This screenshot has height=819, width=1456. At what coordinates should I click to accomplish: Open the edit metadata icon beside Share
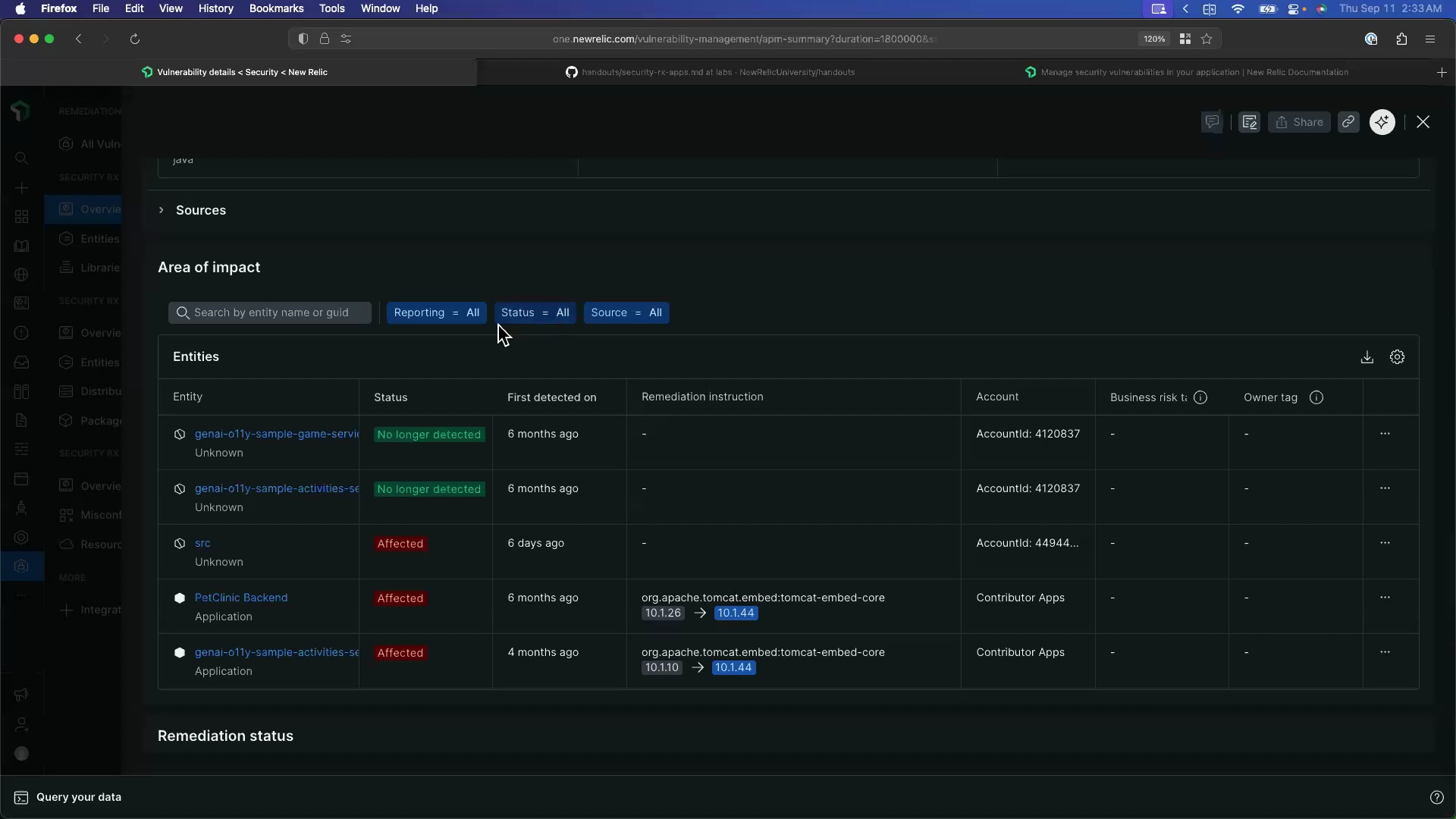point(1250,122)
